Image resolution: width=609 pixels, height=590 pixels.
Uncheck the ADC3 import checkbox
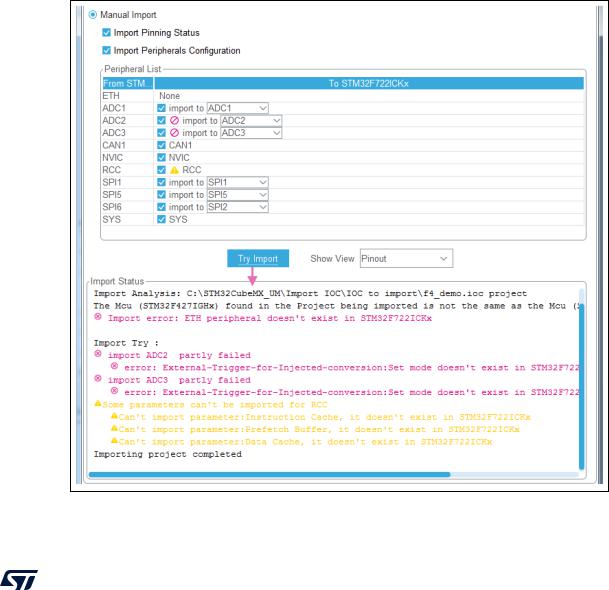162,133
